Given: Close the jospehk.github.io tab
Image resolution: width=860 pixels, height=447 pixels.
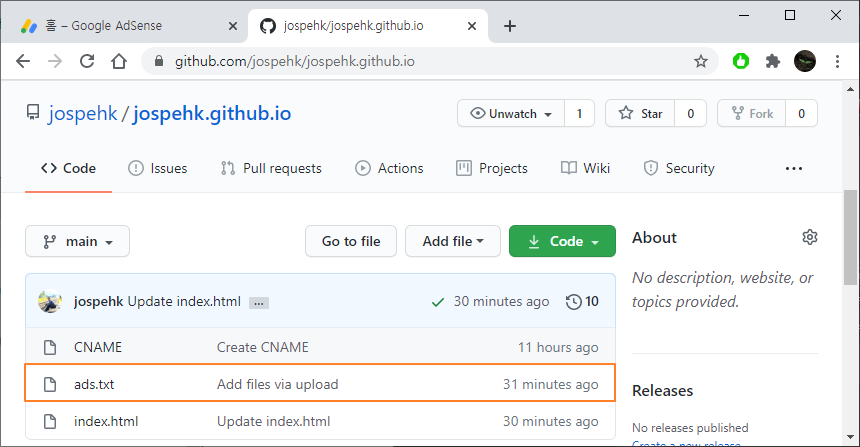Looking at the screenshot, I should [x=472, y=26].
